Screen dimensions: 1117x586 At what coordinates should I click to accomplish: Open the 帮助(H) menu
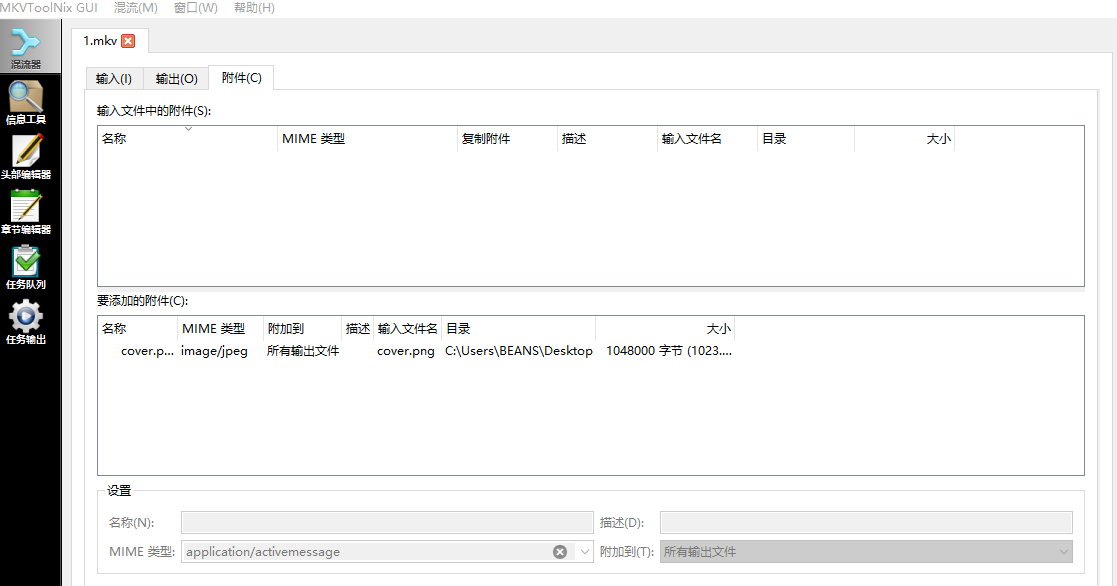254,8
